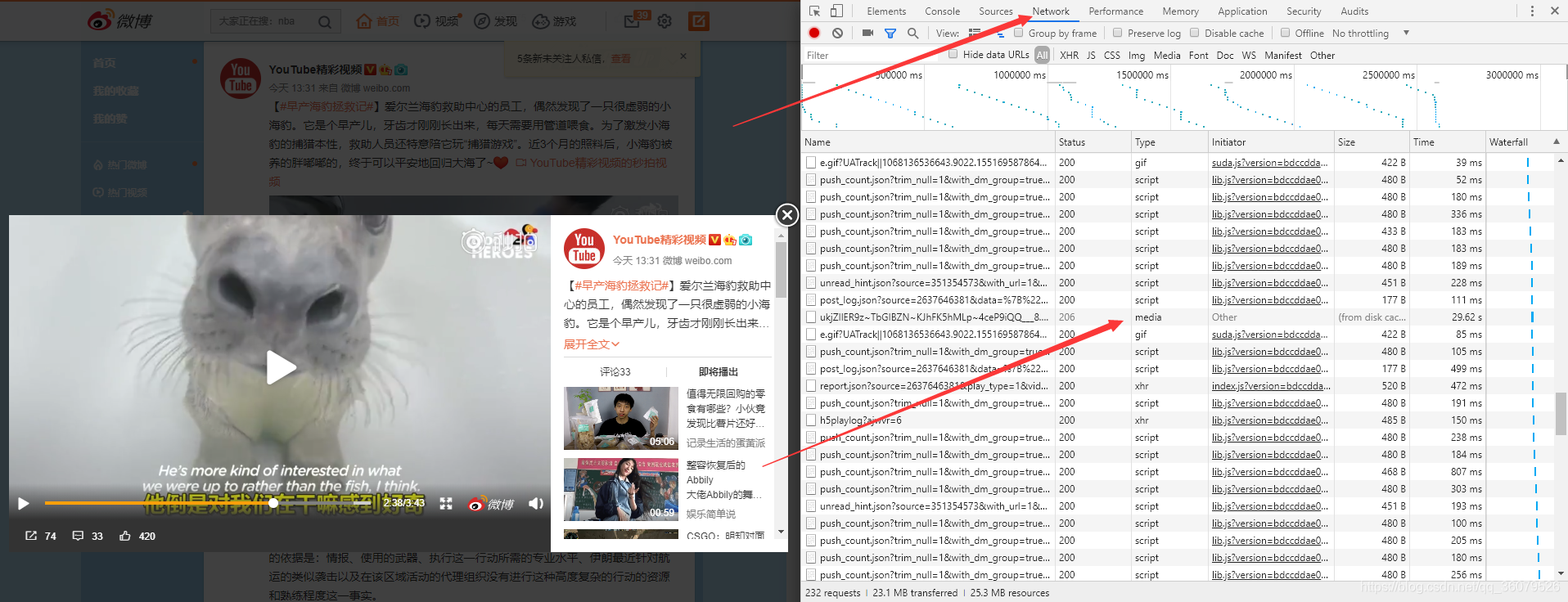The width and height of the screenshot is (1568, 602).
Task: Open the 05:06 recommended video thumbnail
Action: [621, 418]
